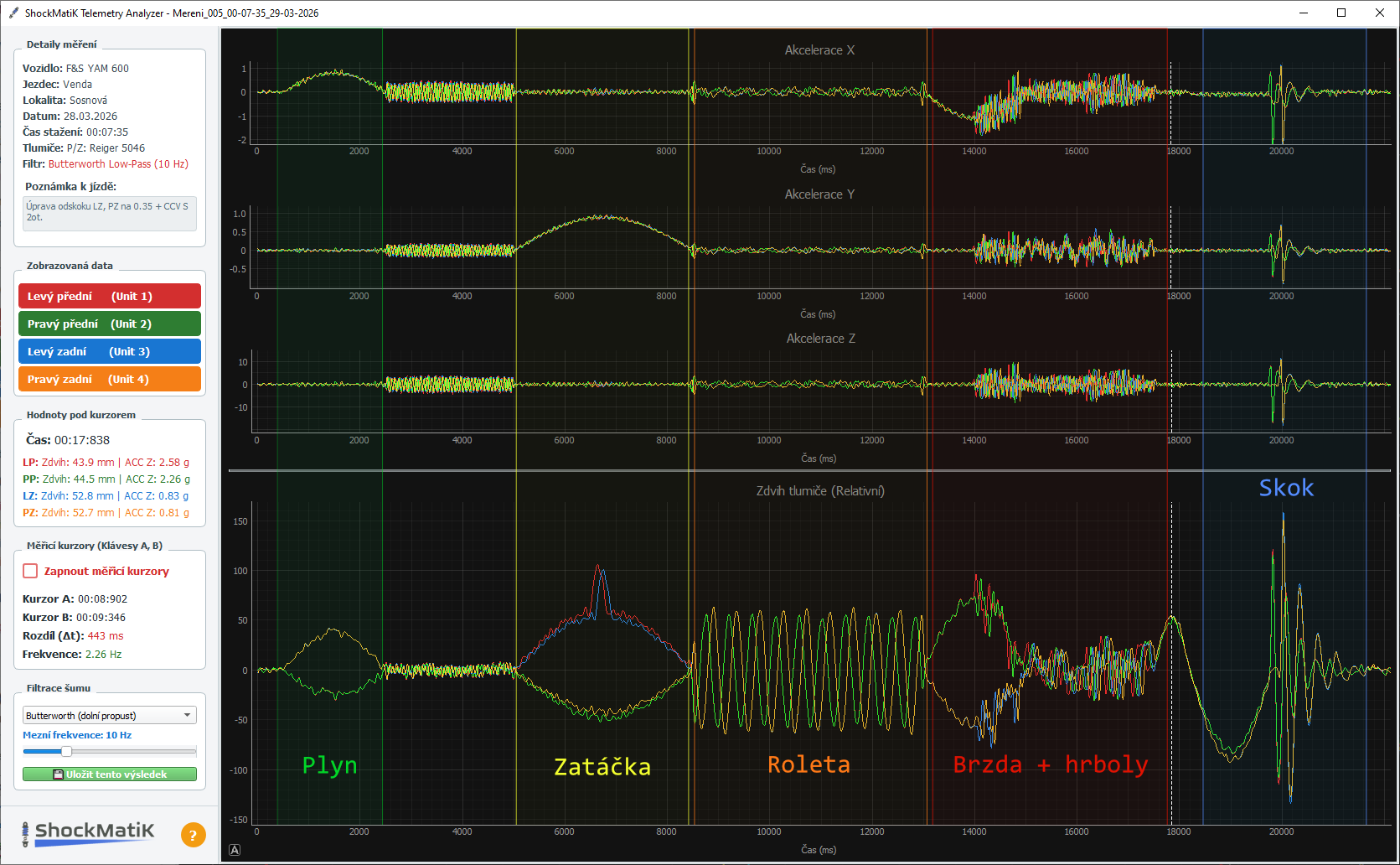Image resolution: width=1400 pixels, height=865 pixels.
Task: Open help via the orange question mark icon
Action: [193, 835]
